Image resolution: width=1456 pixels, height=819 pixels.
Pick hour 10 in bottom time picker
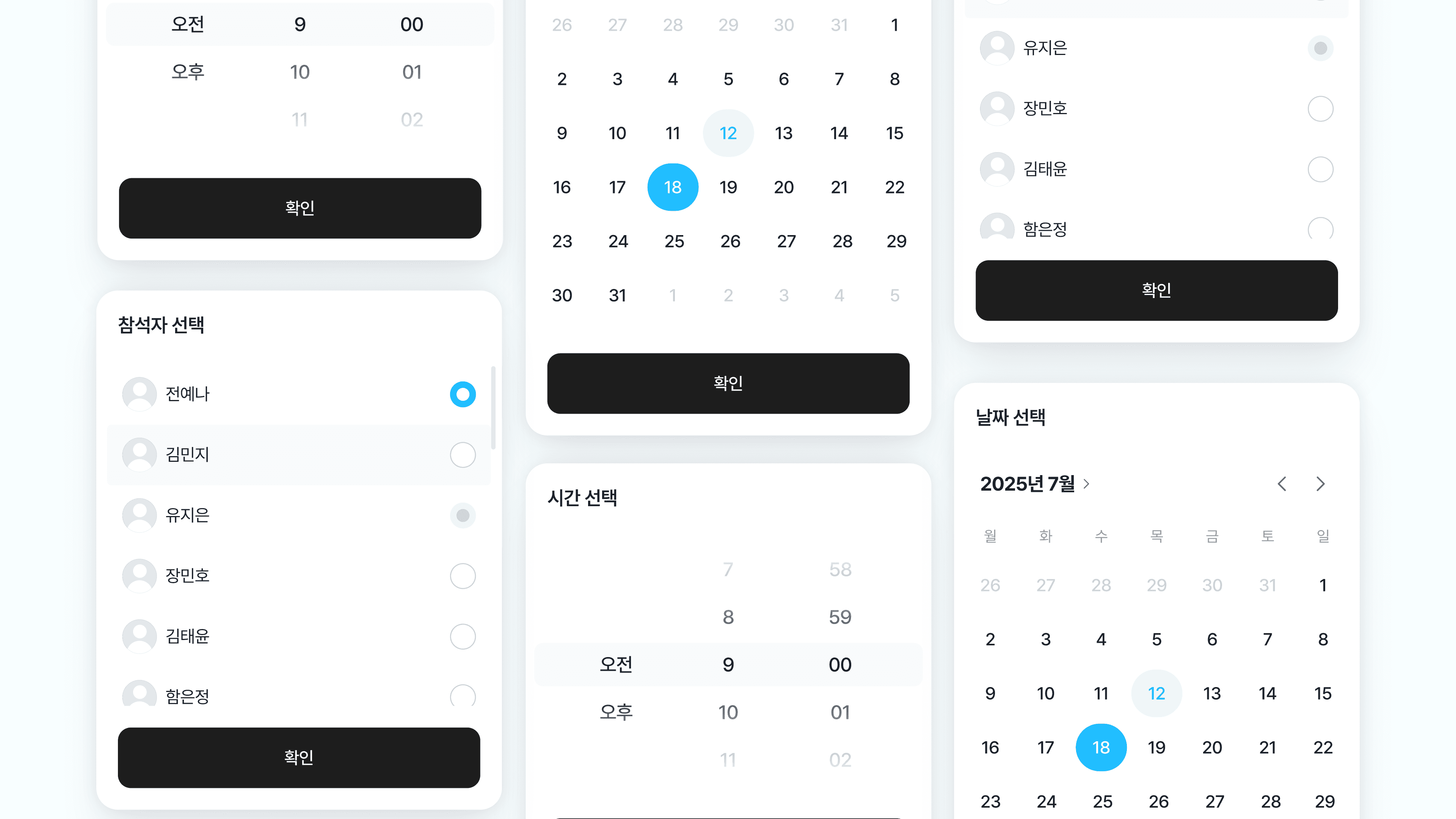728,712
